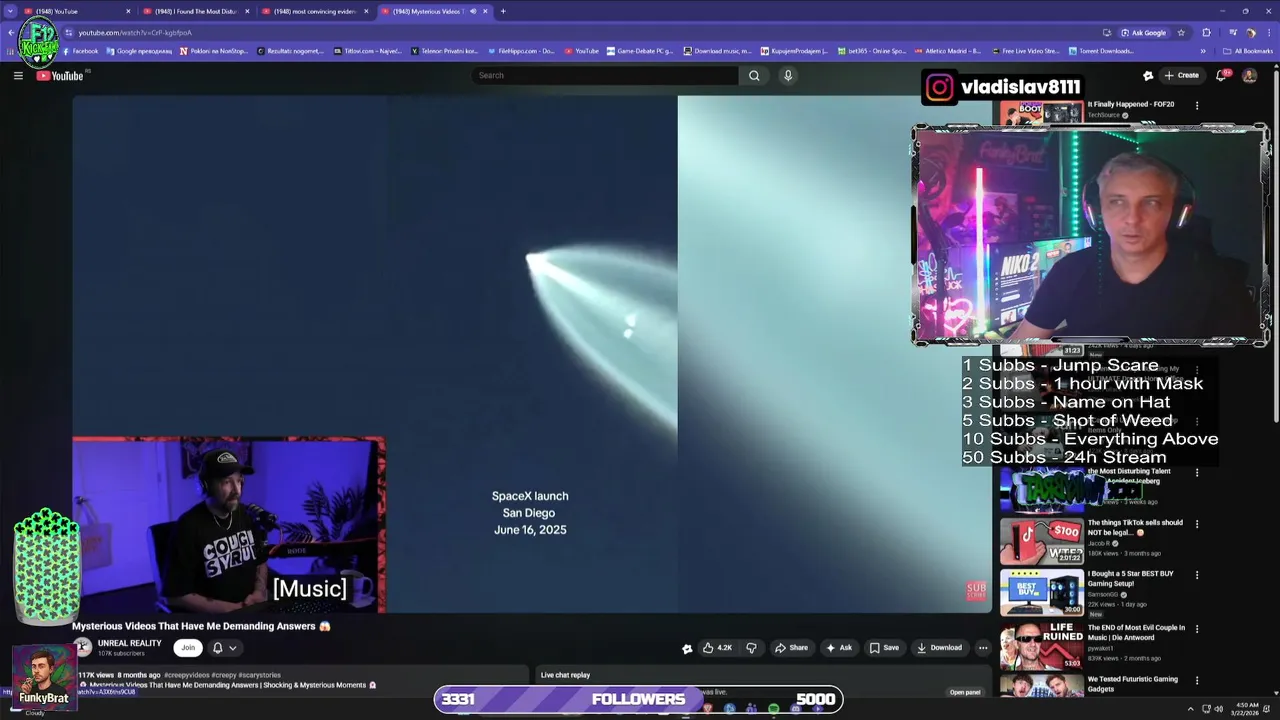
Task: Open the UNREAL REALITY channel avatar
Action: (x=82, y=648)
